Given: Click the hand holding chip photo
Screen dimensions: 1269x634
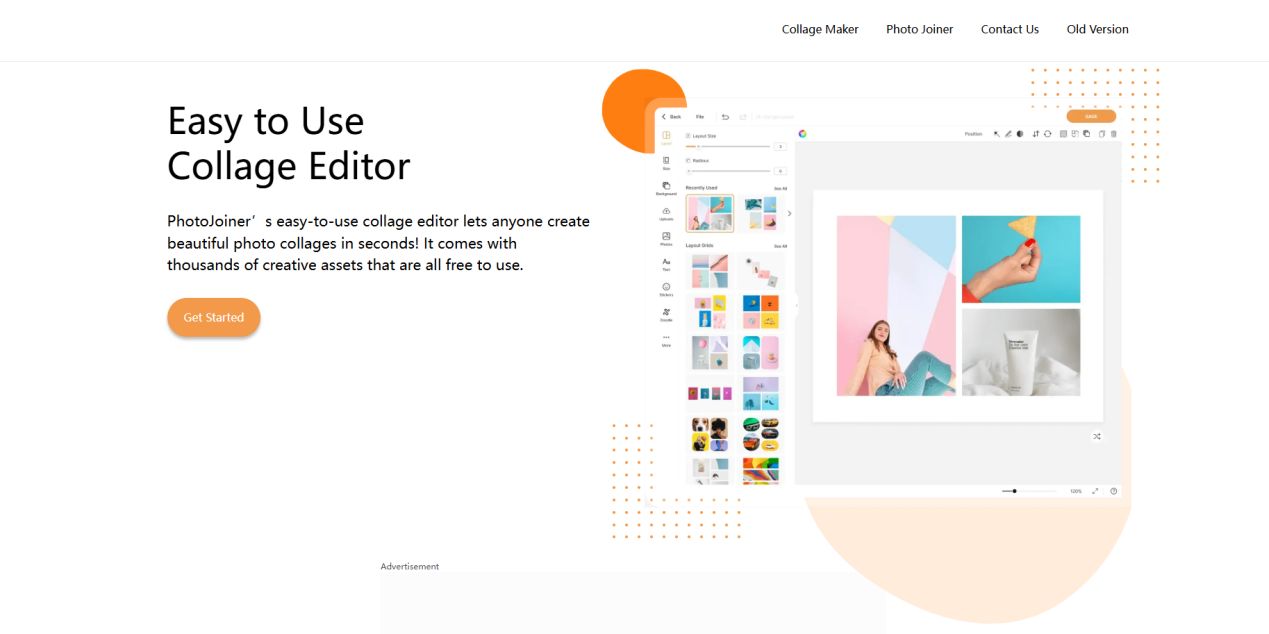Looking at the screenshot, I should tap(1021, 259).
